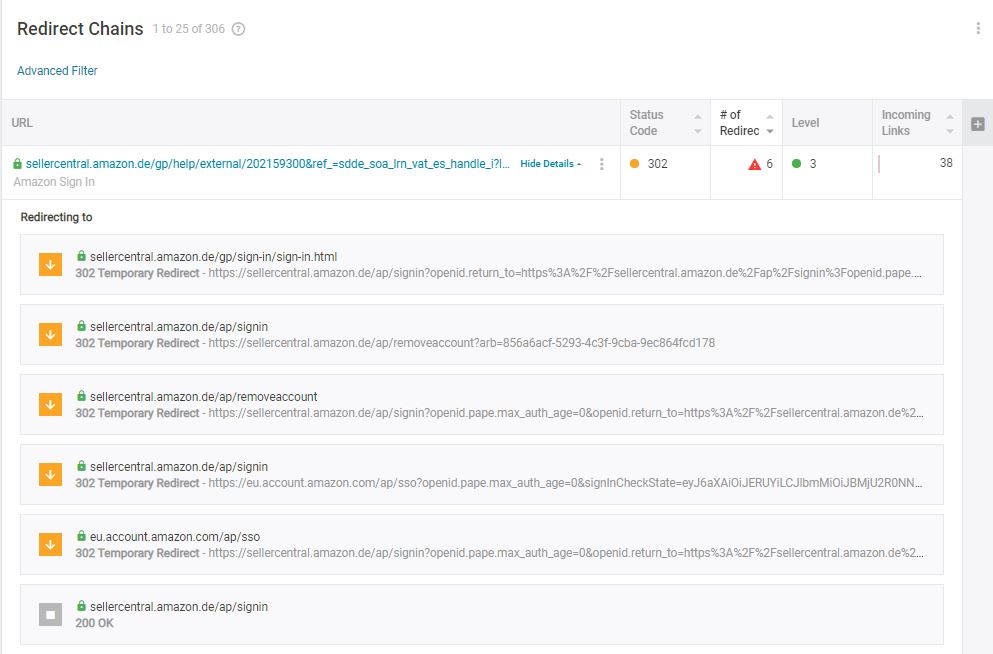The width and height of the screenshot is (993, 654).
Task: Select the Redirecting to heading
Action: point(56,217)
